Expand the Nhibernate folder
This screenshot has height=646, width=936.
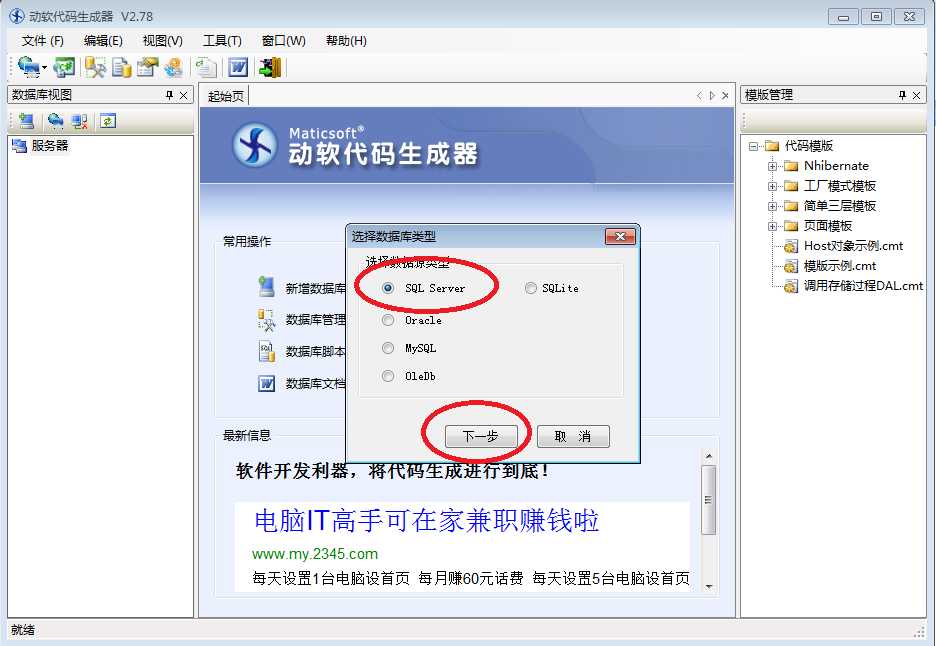[x=772, y=166]
